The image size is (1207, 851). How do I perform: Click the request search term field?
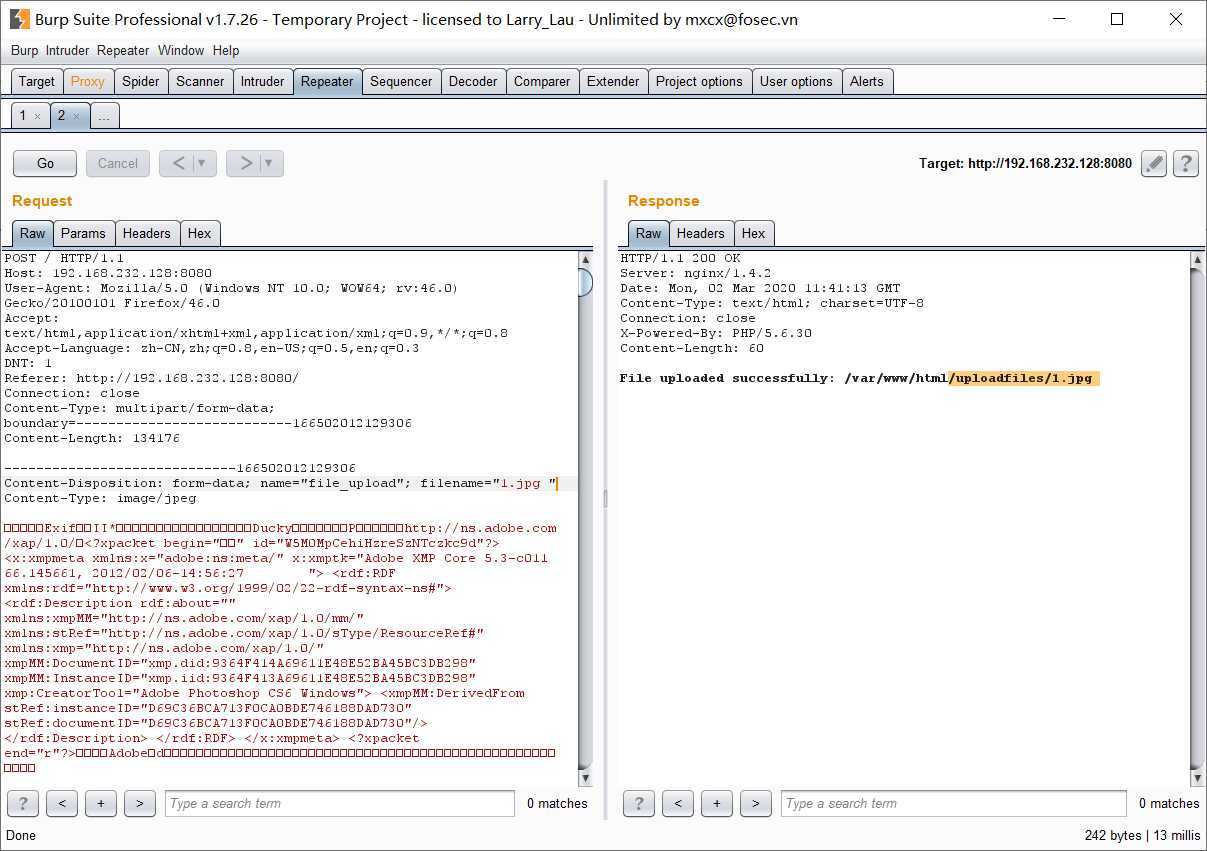click(x=339, y=803)
